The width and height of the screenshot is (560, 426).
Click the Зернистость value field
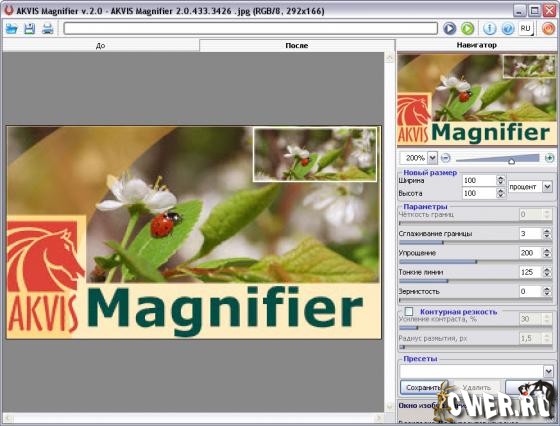point(531,291)
